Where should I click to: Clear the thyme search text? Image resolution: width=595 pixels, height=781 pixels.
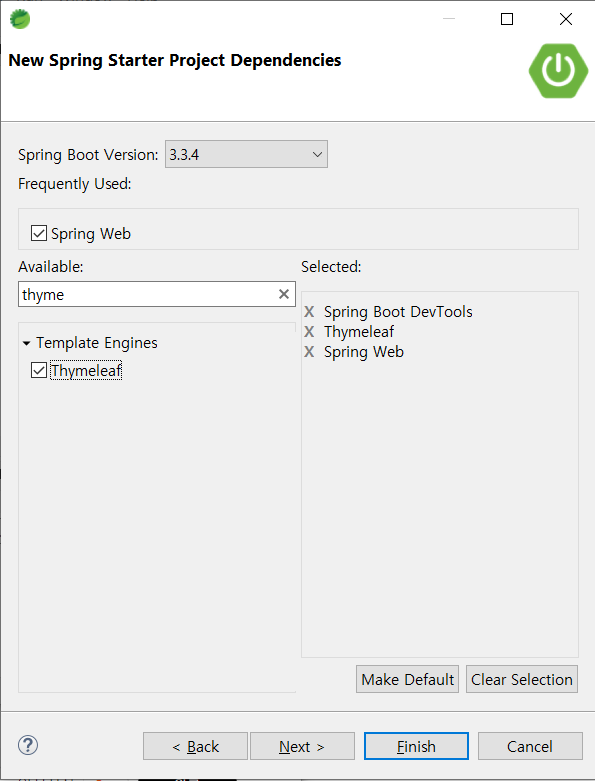(284, 294)
